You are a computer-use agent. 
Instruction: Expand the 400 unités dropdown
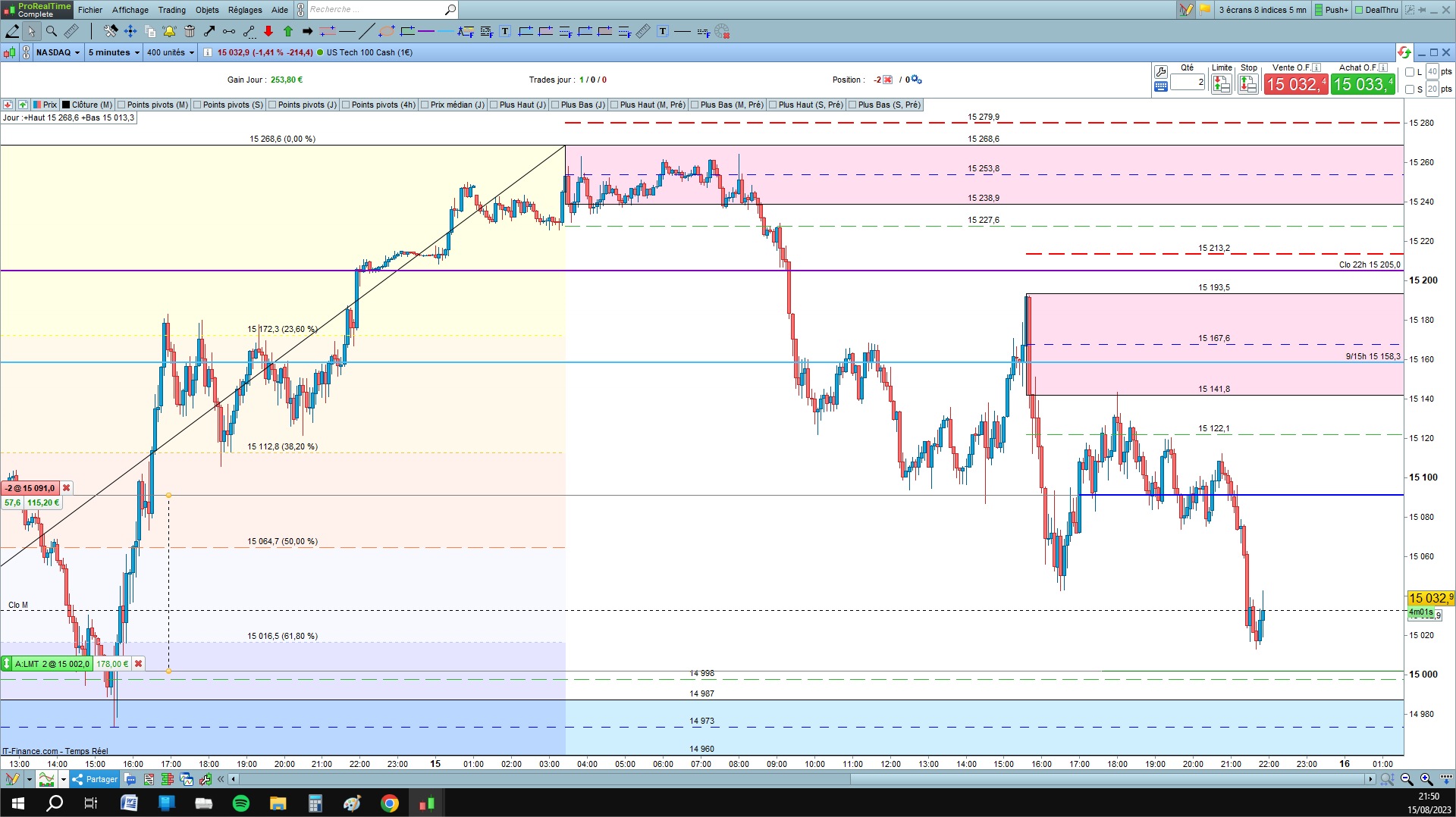(171, 52)
